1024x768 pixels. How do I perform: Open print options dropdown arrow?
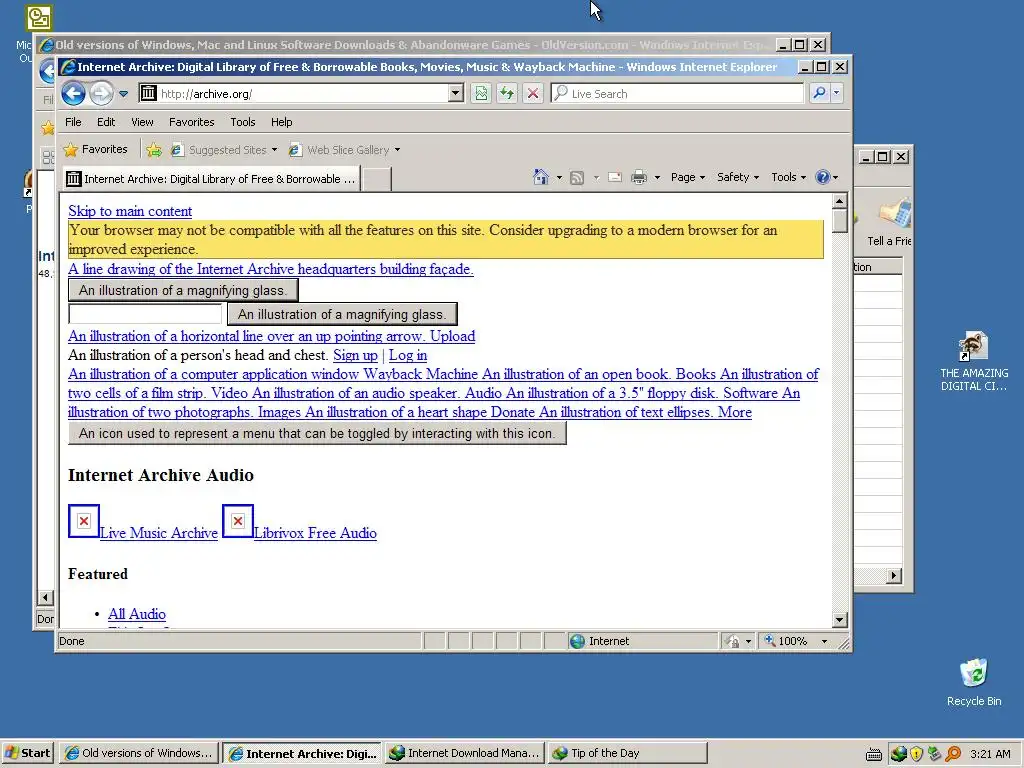657,178
